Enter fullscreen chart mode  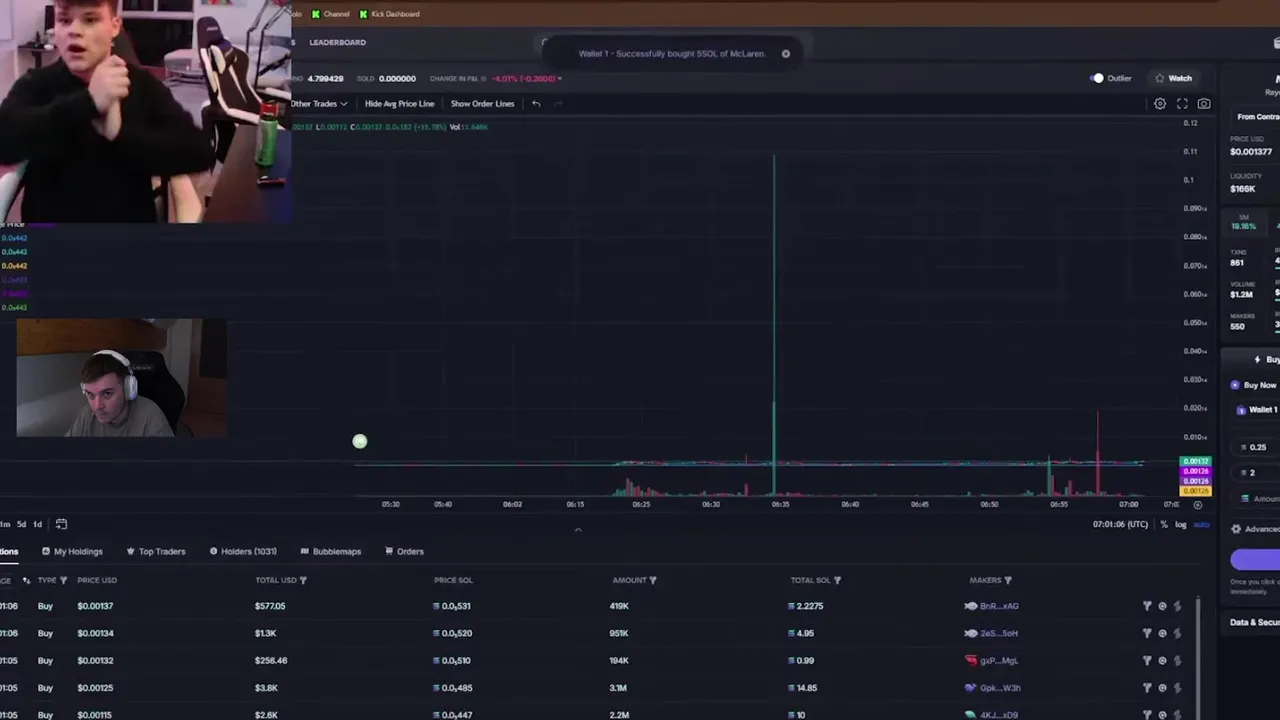1182,104
